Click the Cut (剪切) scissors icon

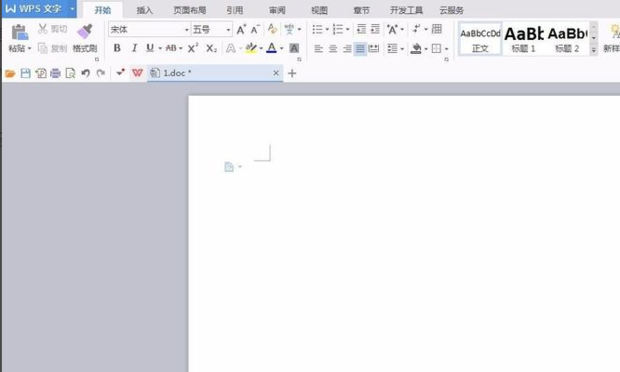tap(43, 28)
